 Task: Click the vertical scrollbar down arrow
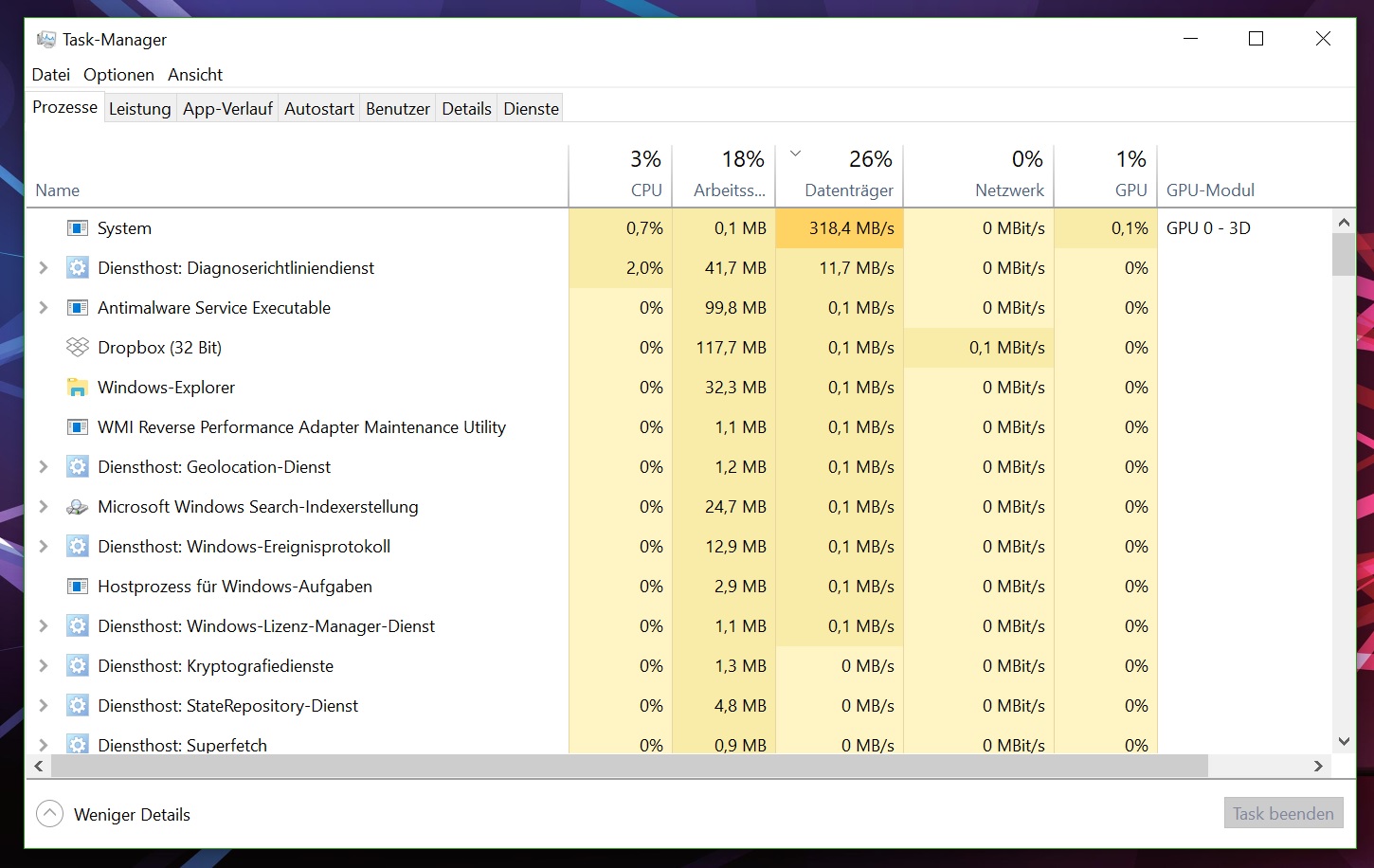click(1344, 741)
